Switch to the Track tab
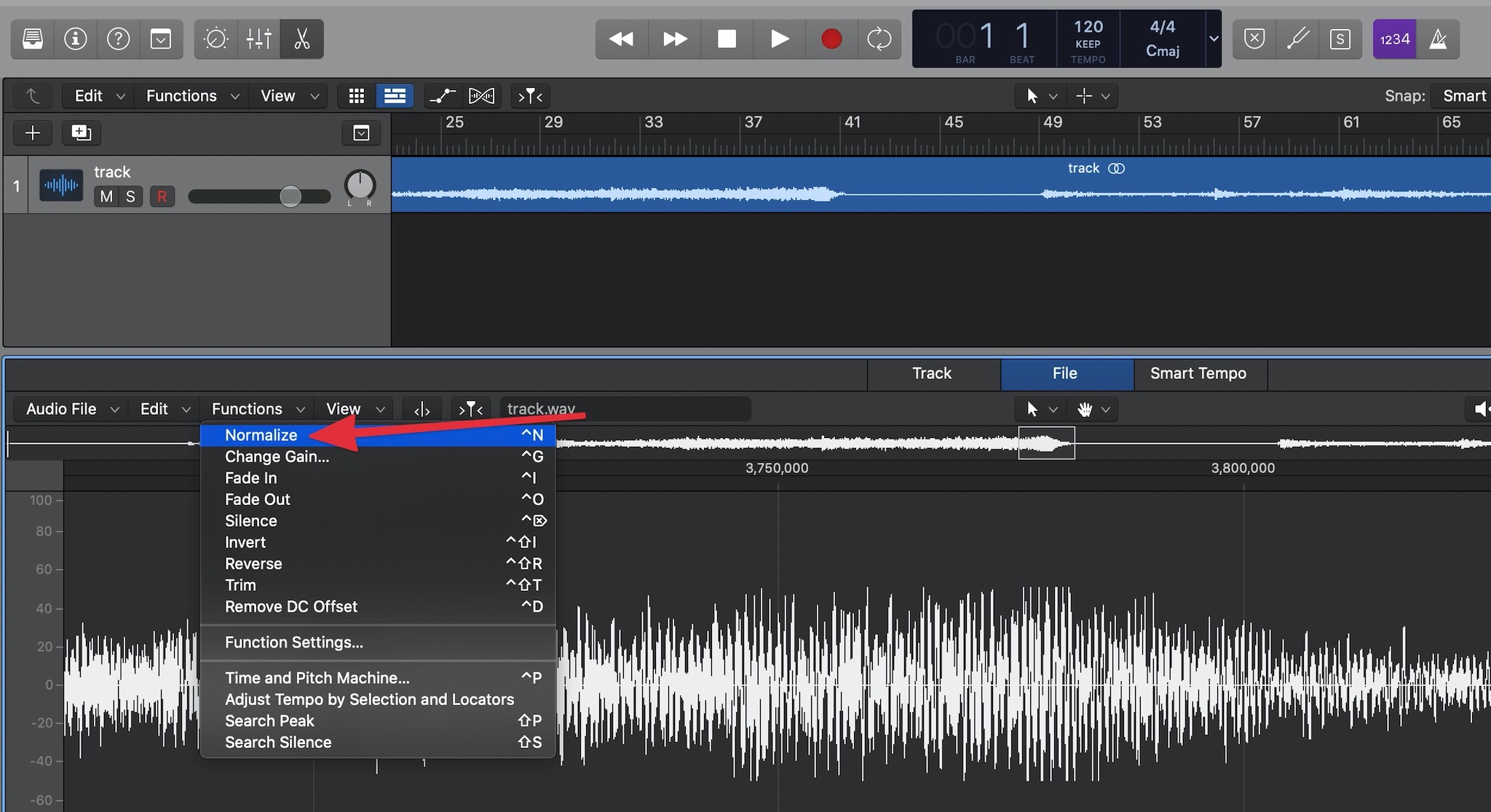Viewport: 1491px width, 812px height. click(x=929, y=372)
